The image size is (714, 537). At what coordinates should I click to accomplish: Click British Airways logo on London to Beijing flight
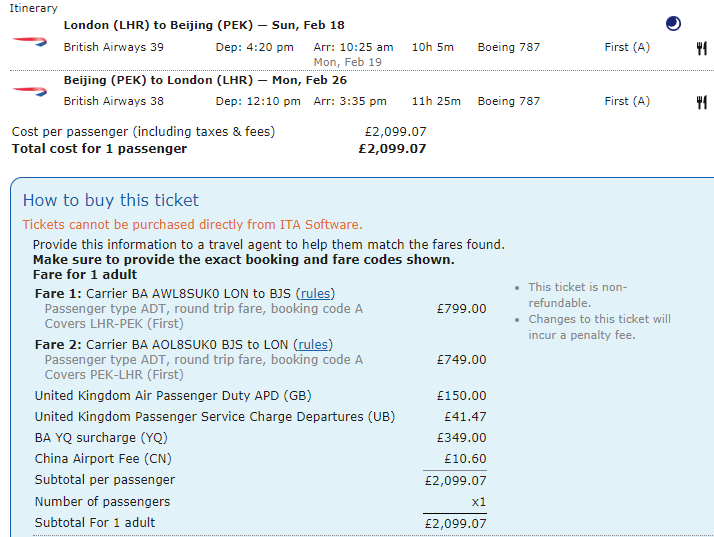point(29,40)
